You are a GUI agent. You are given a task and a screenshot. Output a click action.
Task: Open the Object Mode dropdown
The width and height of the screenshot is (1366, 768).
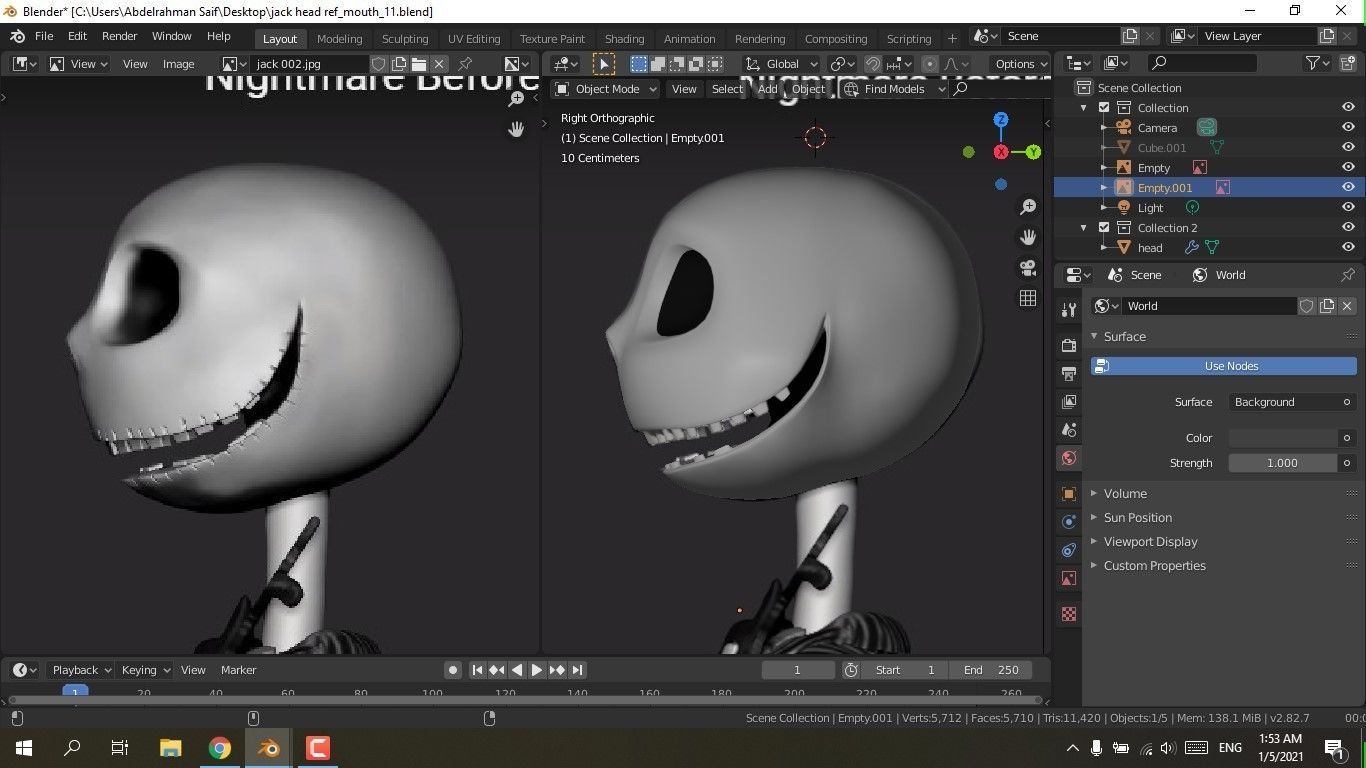(606, 89)
